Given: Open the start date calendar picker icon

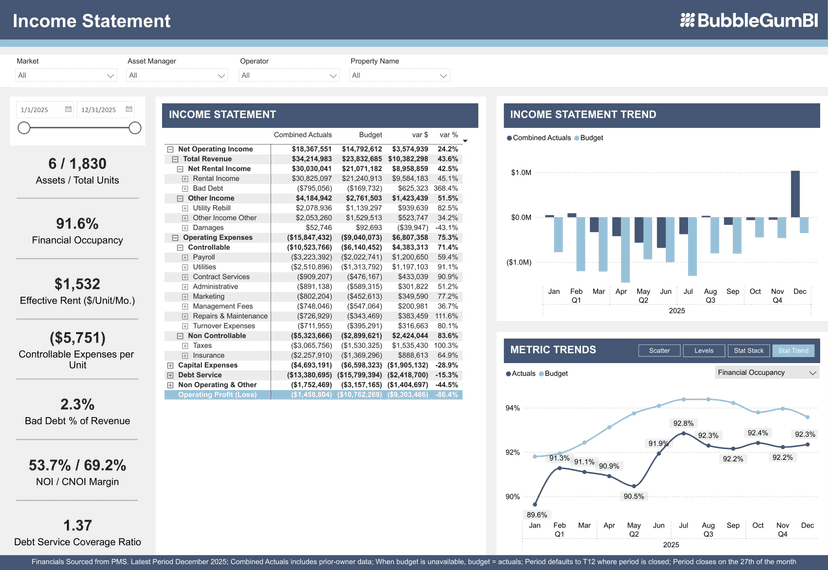Looking at the screenshot, I should [68, 109].
